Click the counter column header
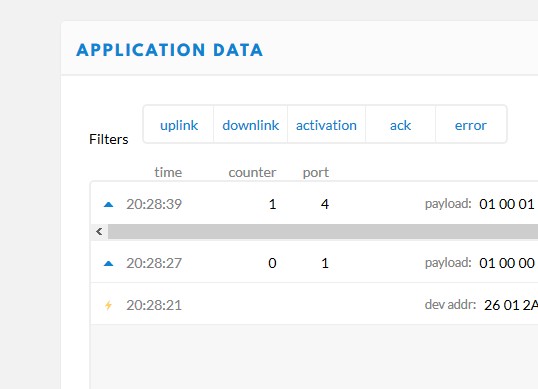Viewport: 538px width, 389px height. coord(252,172)
